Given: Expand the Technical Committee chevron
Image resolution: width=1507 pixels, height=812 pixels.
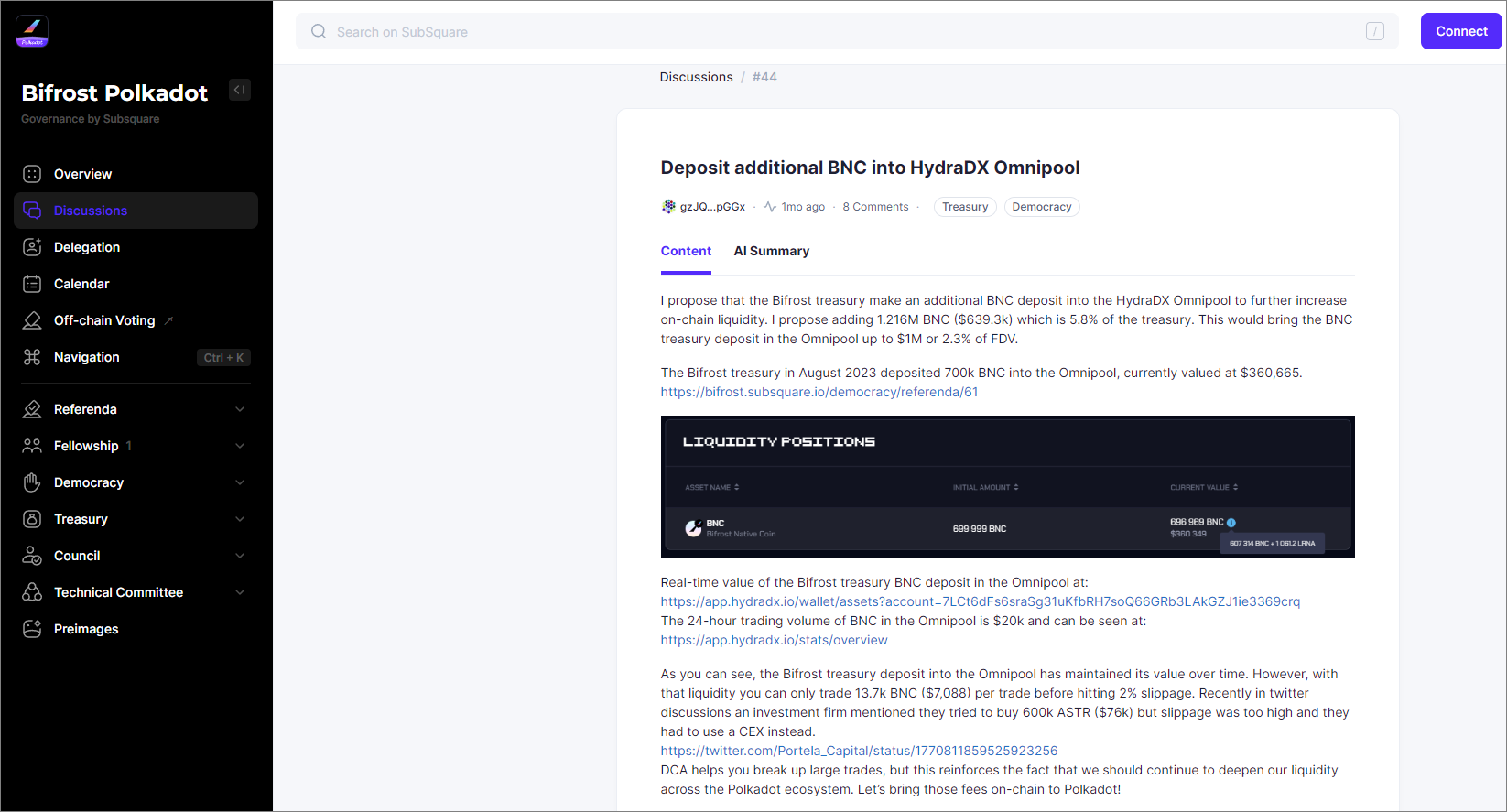Looking at the screenshot, I should 240,592.
